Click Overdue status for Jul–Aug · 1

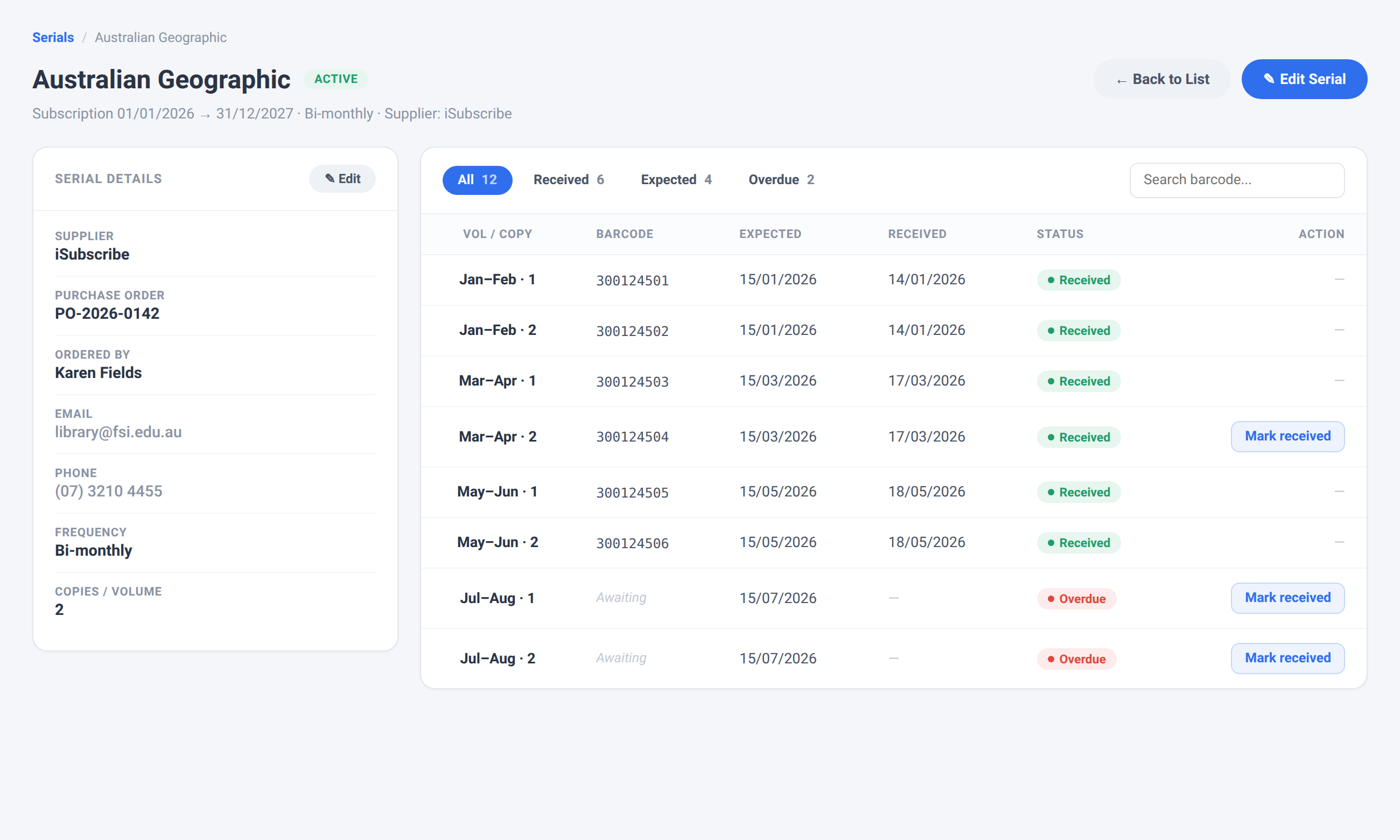(1076, 599)
